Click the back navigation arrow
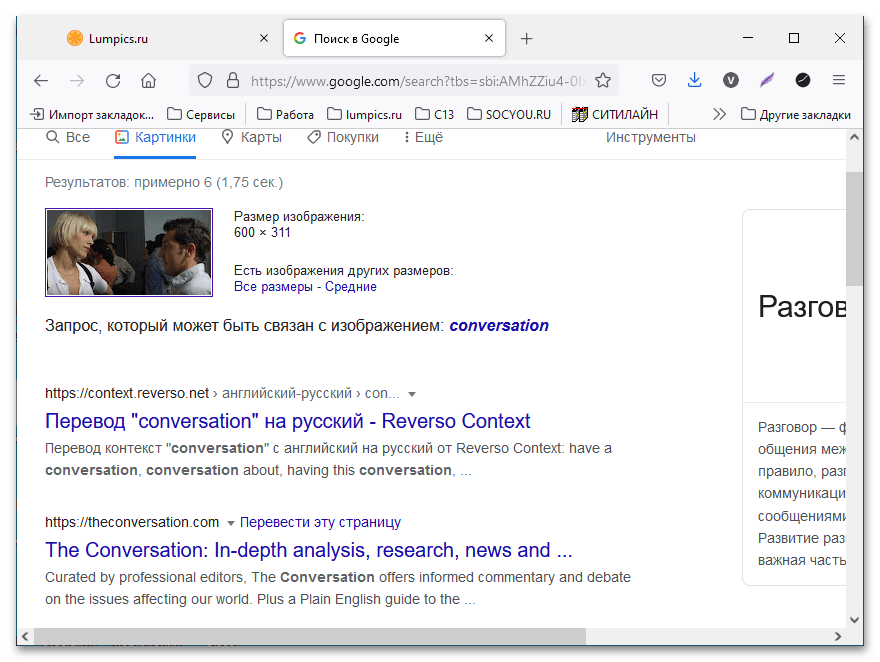Image resolution: width=880 pixels, height=662 pixels. coord(41,80)
